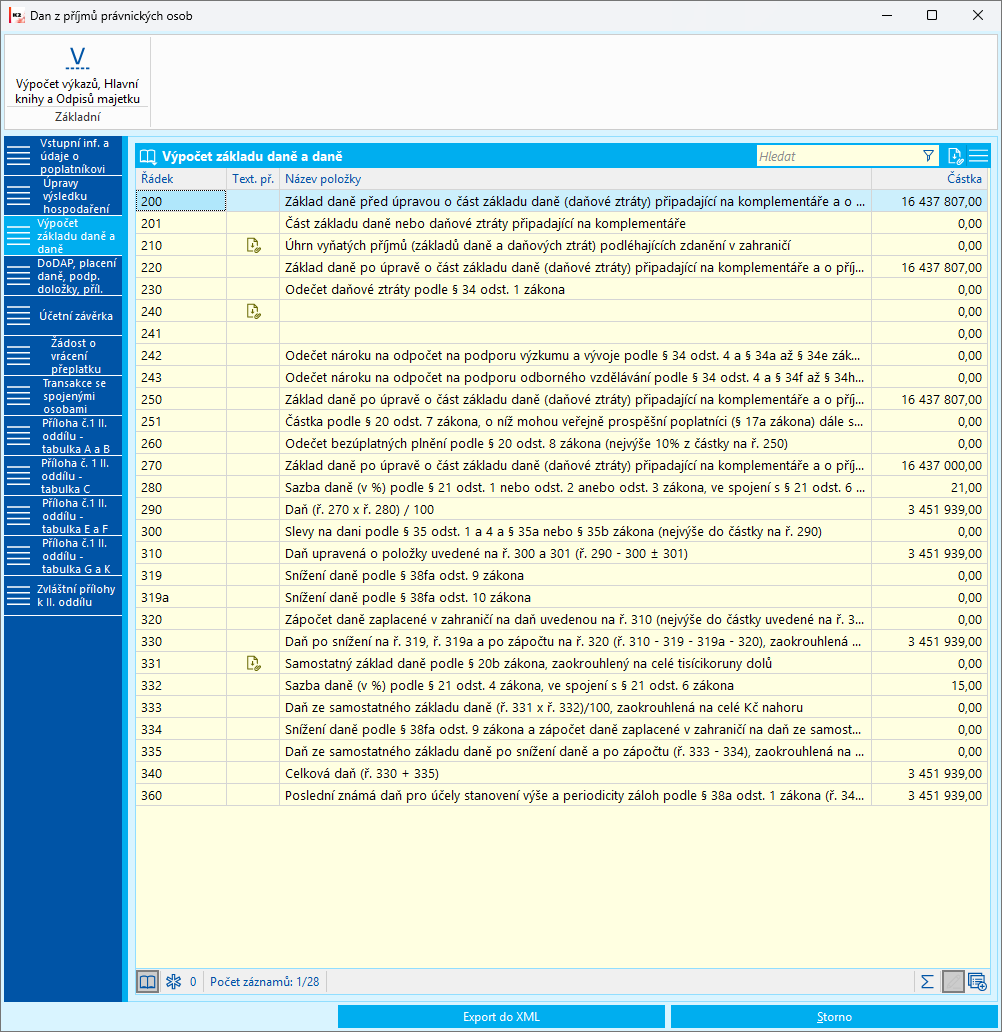
Task: Sort by Řádek column header
Action: [181, 178]
